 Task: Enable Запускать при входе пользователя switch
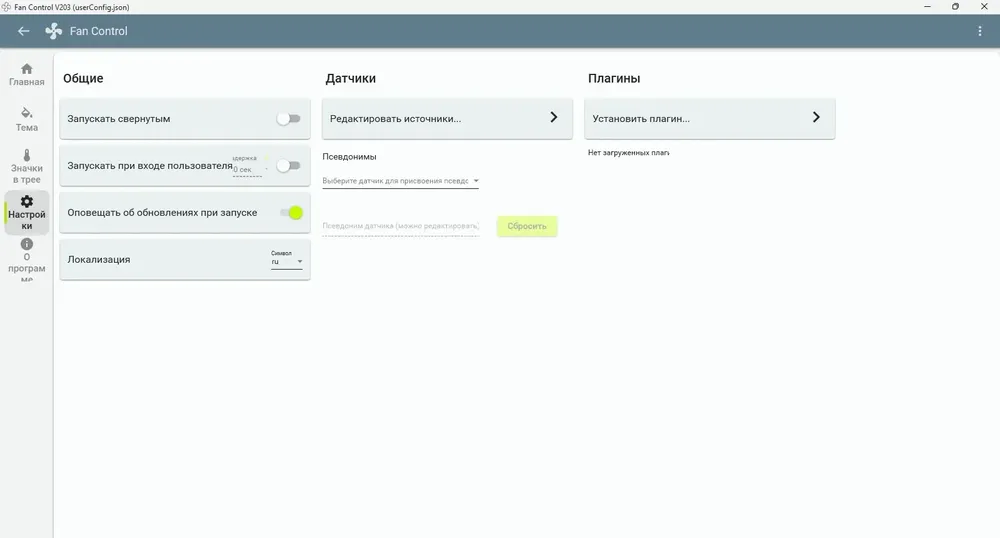point(288,166)
